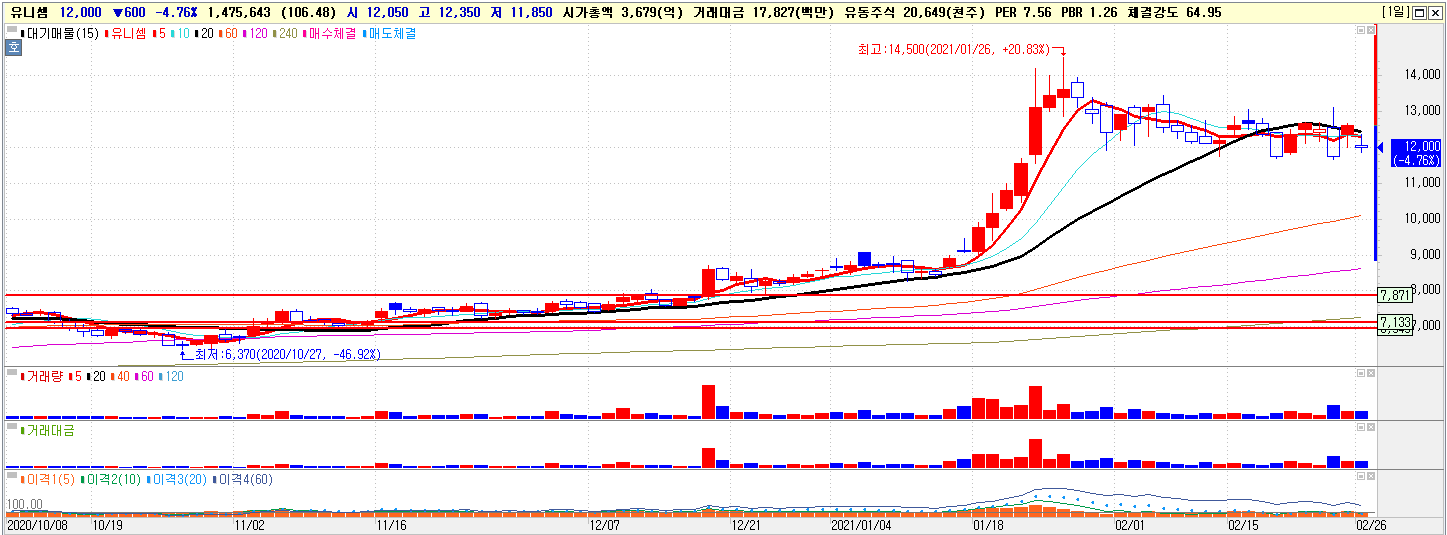1447x535 pixels.
Task: Click the 7,871 price level tag
Action: tap(1393, 295)
